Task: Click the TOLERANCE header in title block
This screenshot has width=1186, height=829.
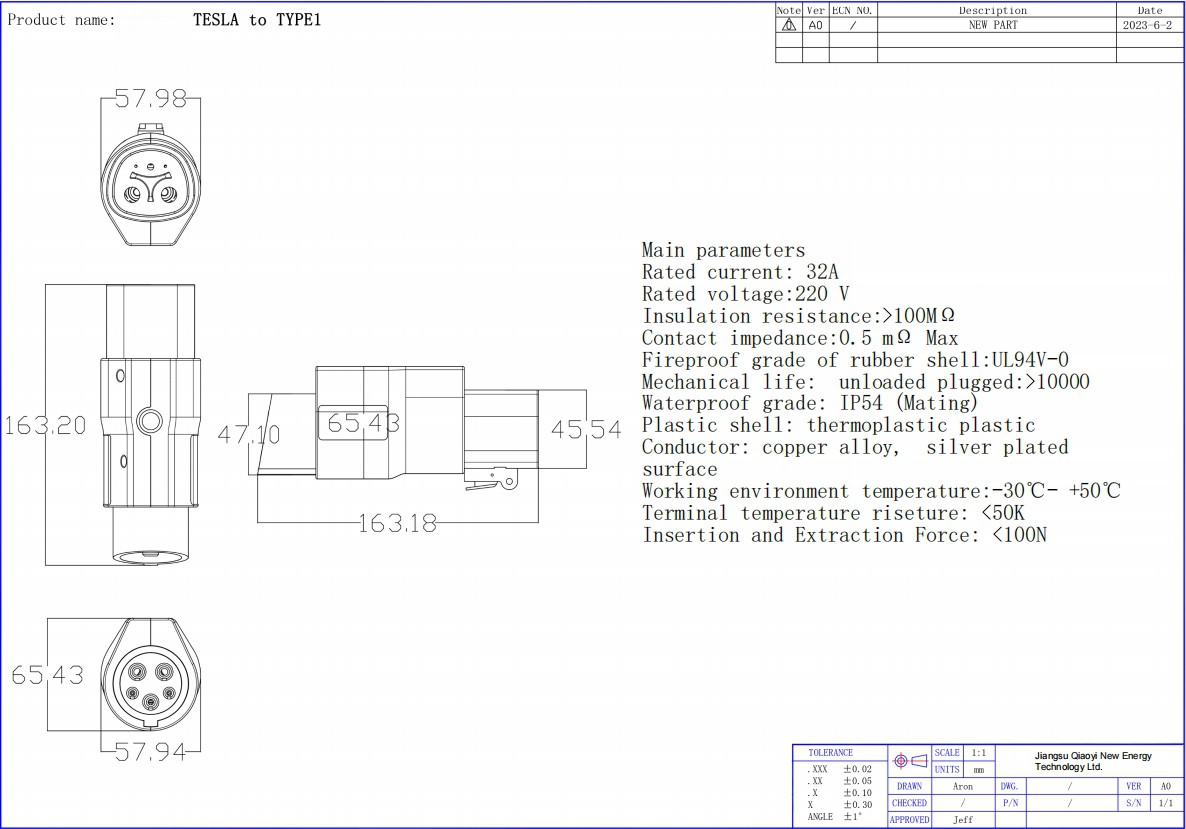Action: [830, 753]
